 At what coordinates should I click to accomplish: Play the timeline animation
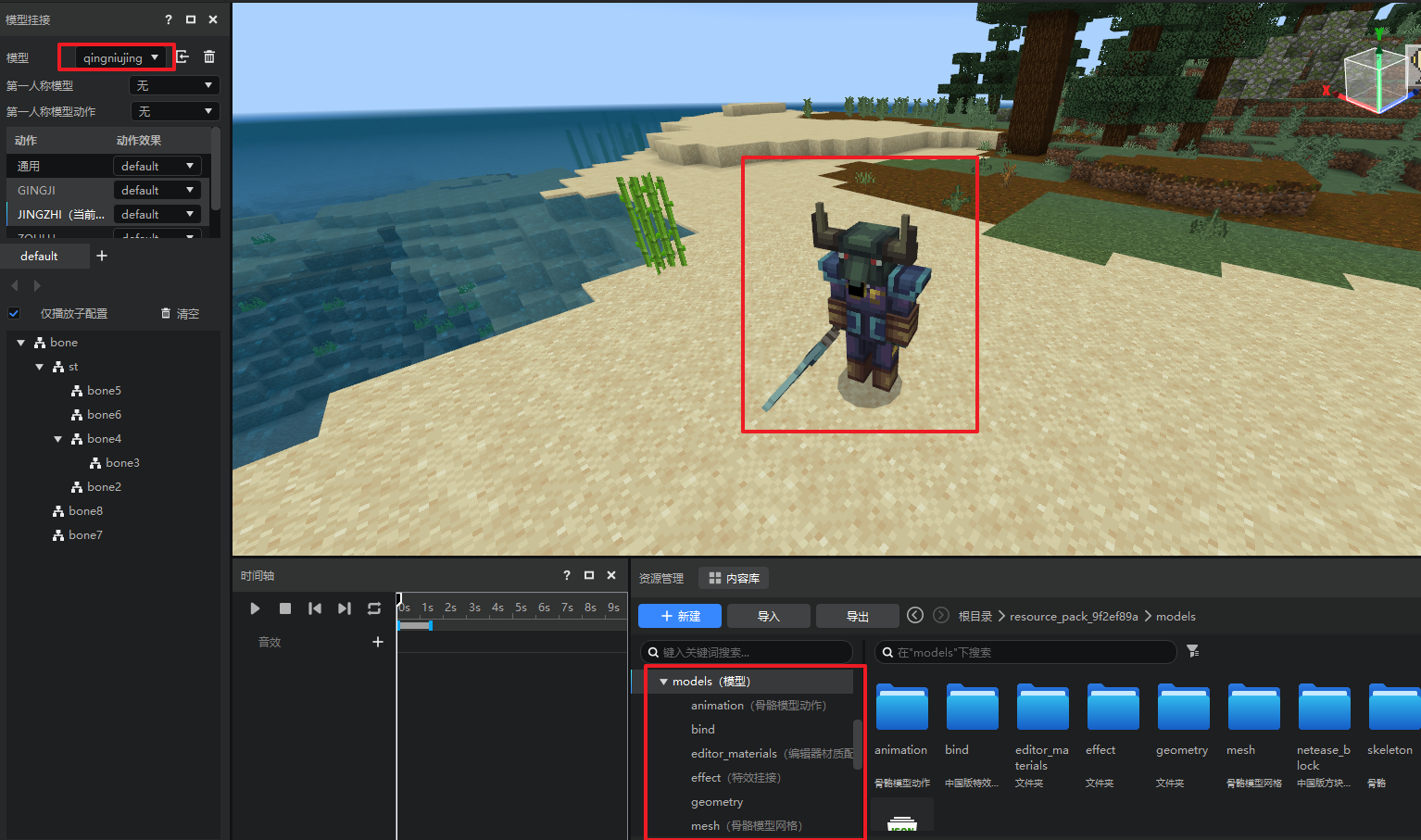(x=255, y=608)
